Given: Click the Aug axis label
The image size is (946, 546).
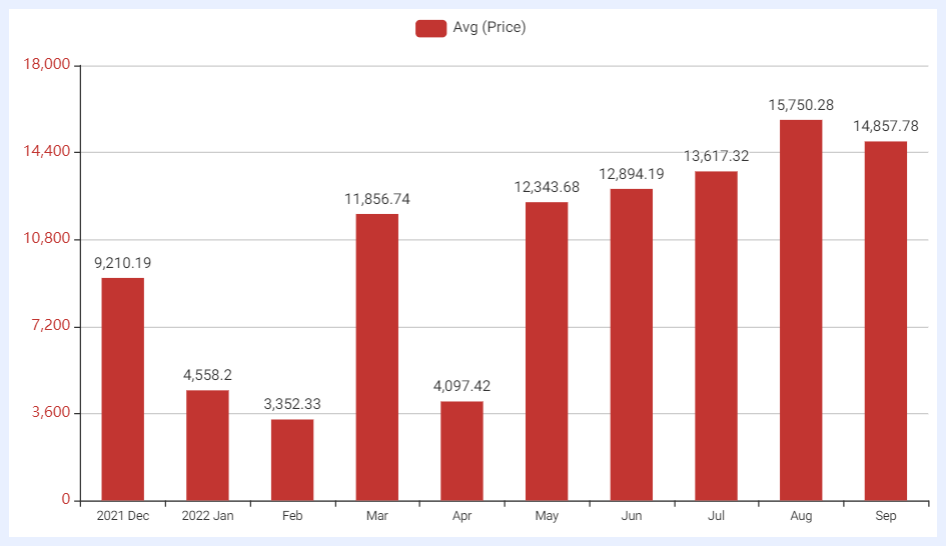Looking at the screenshot, I should click(801, 516).
